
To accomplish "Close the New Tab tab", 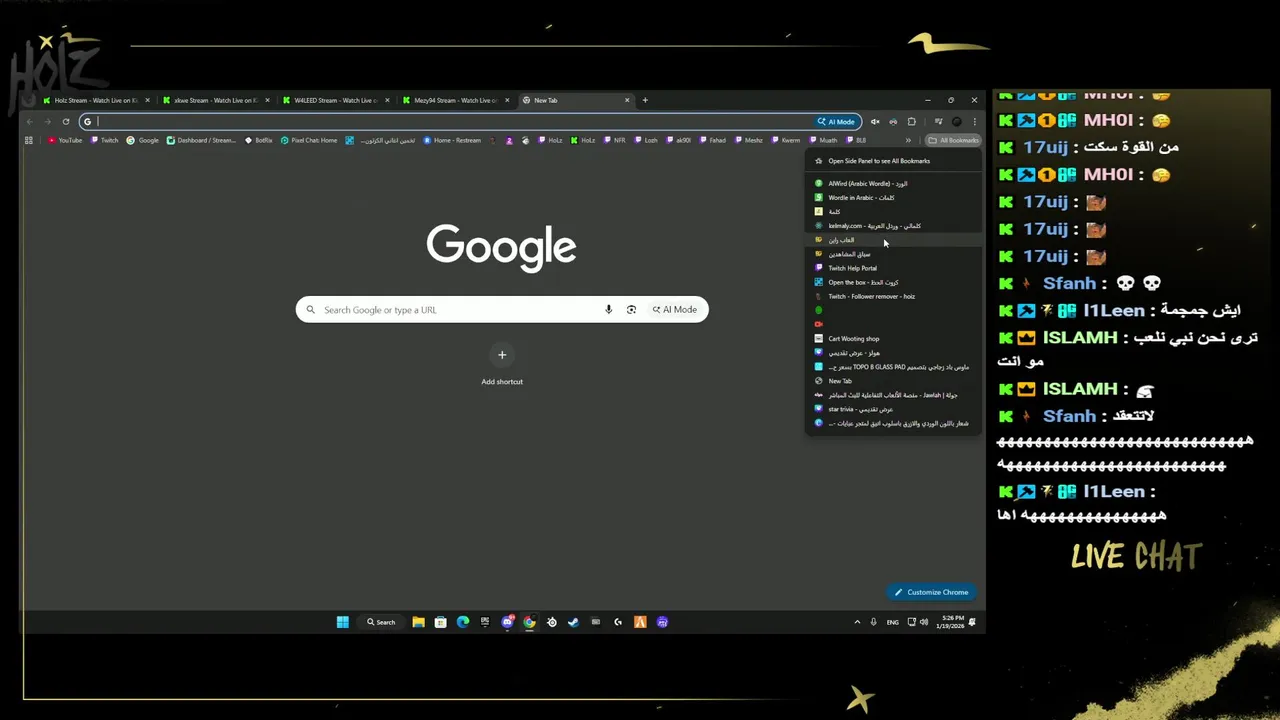I will point(627,100).
